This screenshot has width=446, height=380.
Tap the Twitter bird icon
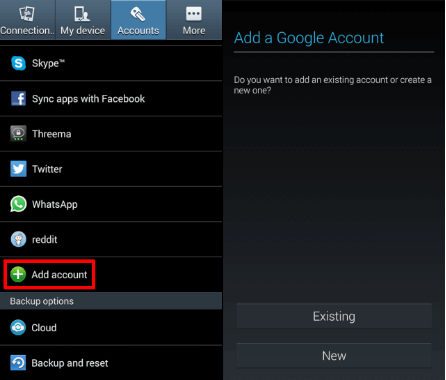(18, 169)
